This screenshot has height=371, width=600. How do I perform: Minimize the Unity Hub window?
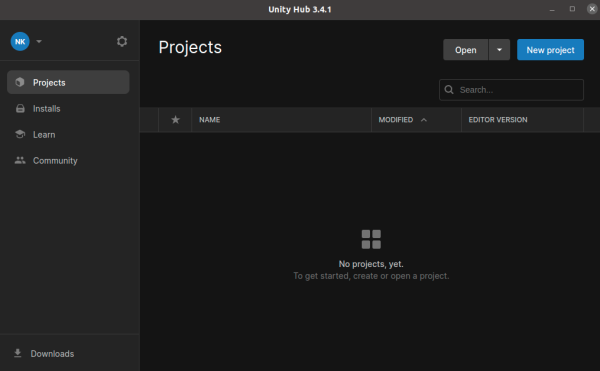(552, 10)
